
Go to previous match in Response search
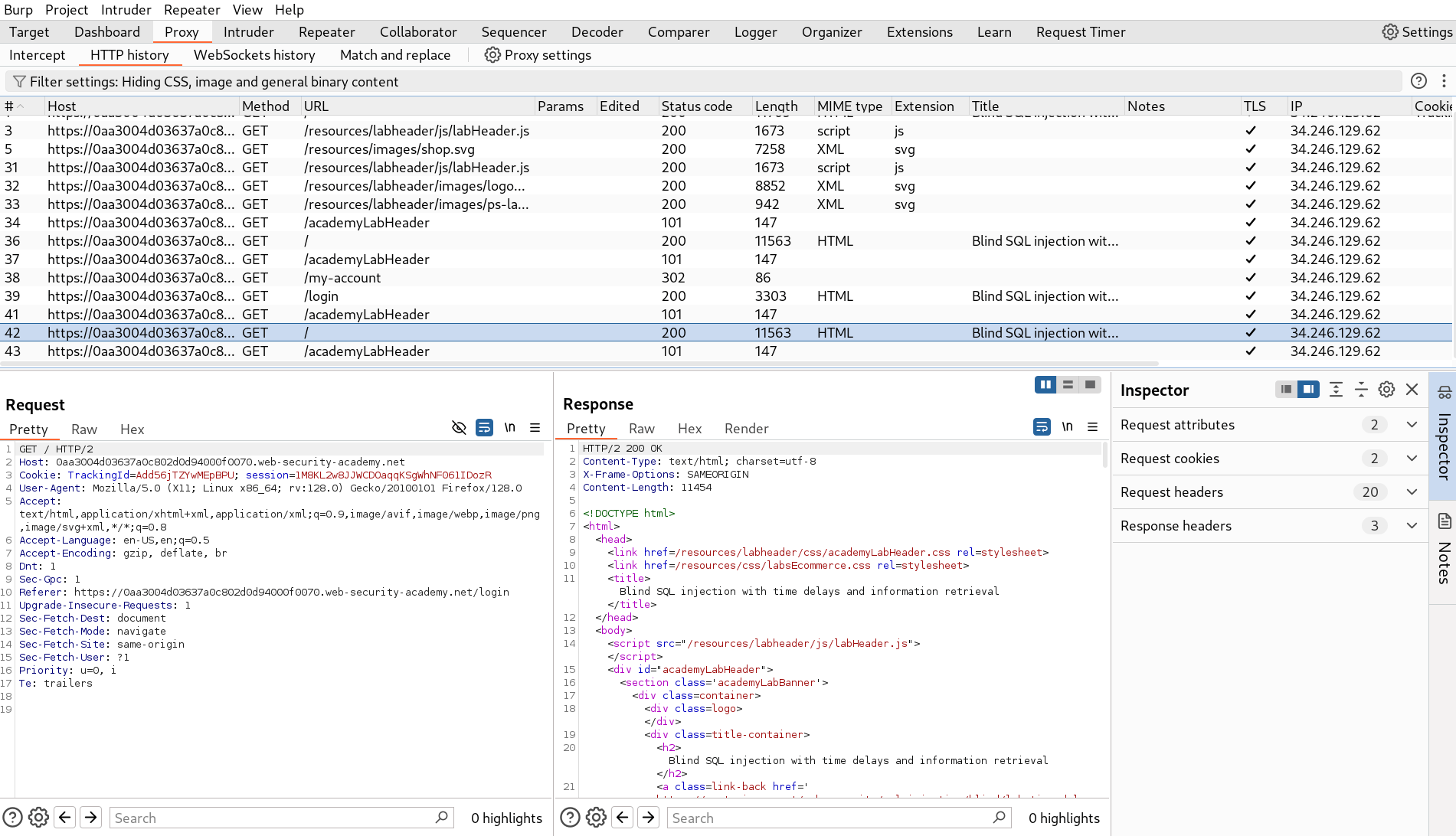coord(623,818)
